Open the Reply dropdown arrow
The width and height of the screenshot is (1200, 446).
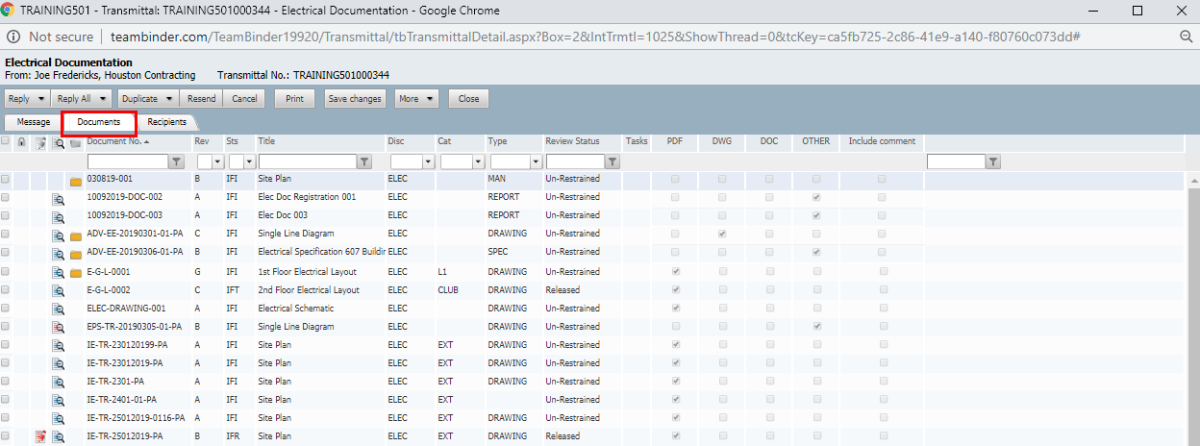coord(41,99)
